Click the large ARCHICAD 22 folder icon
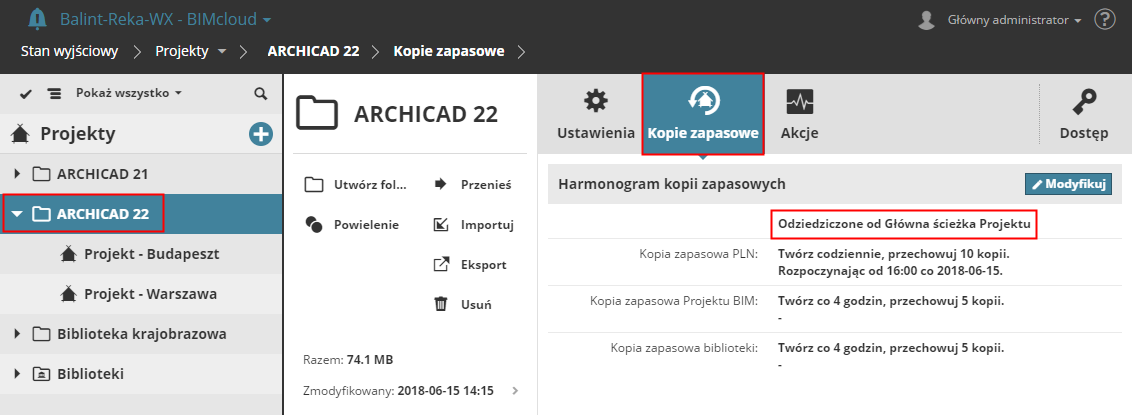Screen dimensions: 1132x415 pos(316,113)
